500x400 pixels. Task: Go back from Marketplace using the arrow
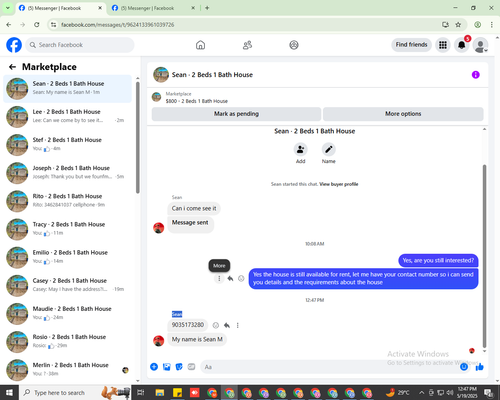tap(12, 67)
